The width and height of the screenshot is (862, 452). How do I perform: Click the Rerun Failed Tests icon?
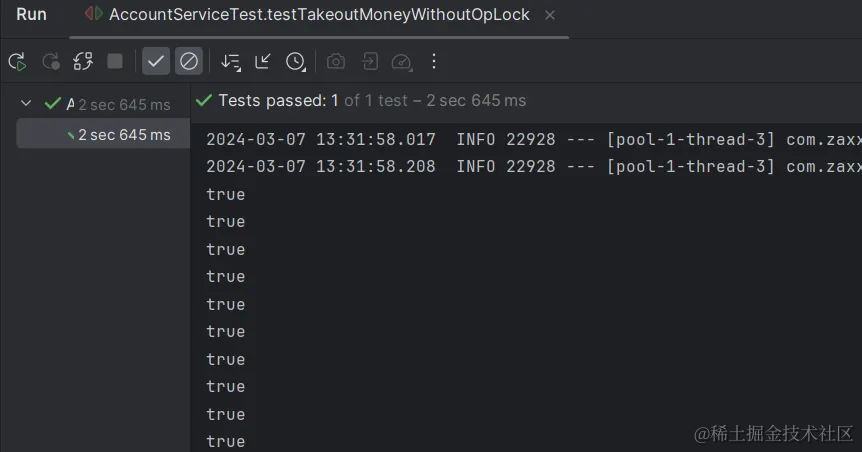click(51, 62)
